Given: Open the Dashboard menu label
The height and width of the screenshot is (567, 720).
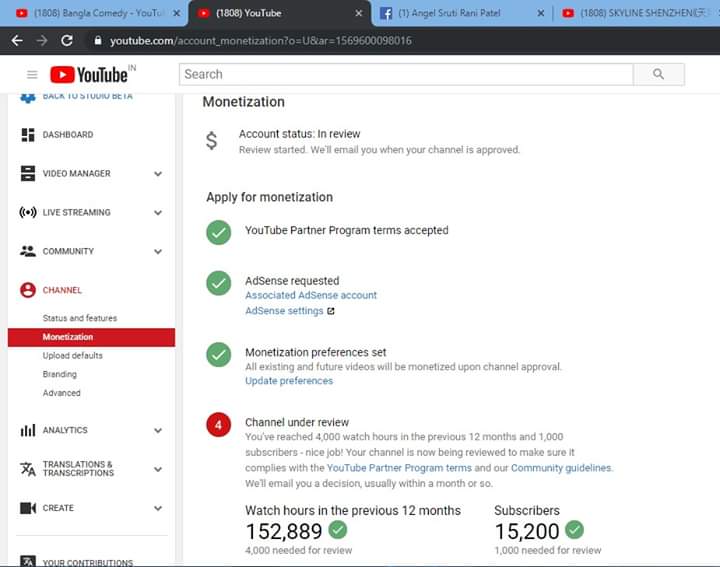Looking at the screenshot, I should [x=68, y=135].
